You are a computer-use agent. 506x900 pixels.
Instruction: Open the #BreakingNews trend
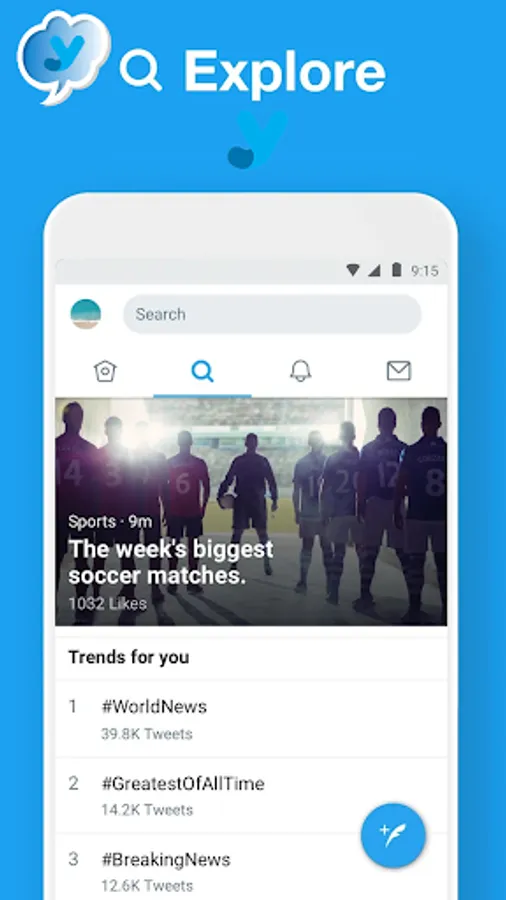251,868
